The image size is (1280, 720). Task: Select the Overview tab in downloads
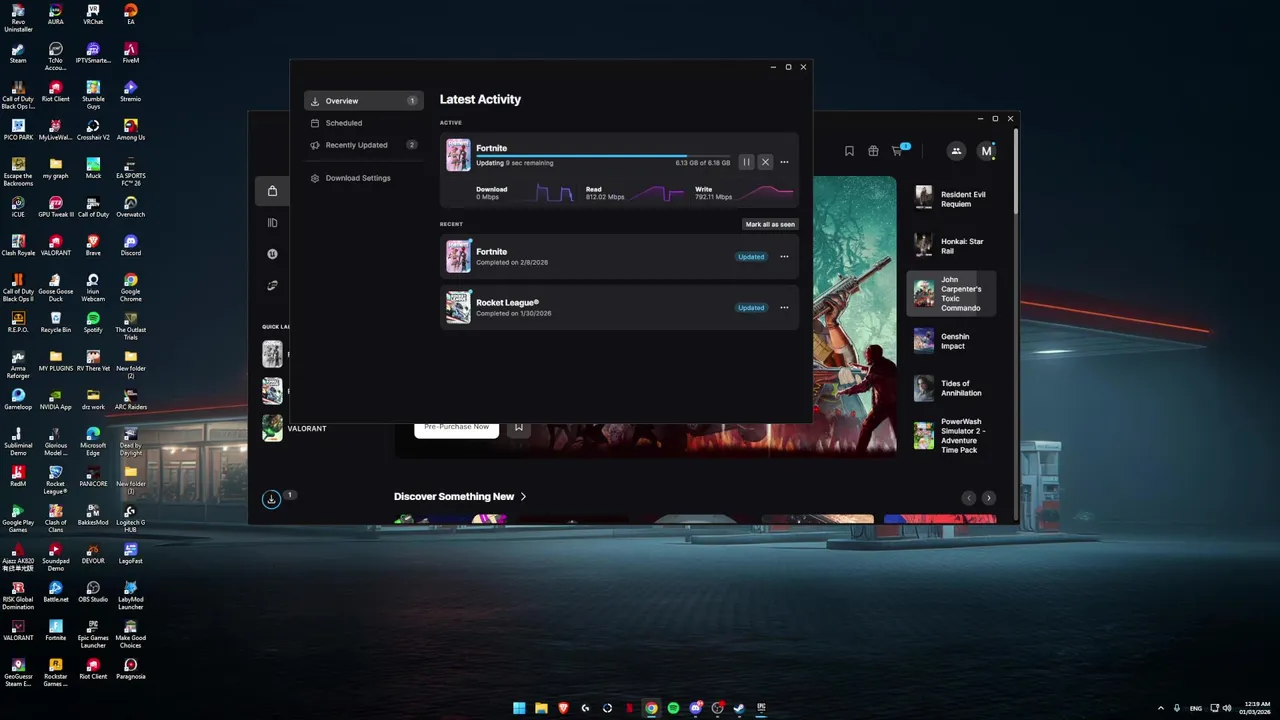point(364,101)
